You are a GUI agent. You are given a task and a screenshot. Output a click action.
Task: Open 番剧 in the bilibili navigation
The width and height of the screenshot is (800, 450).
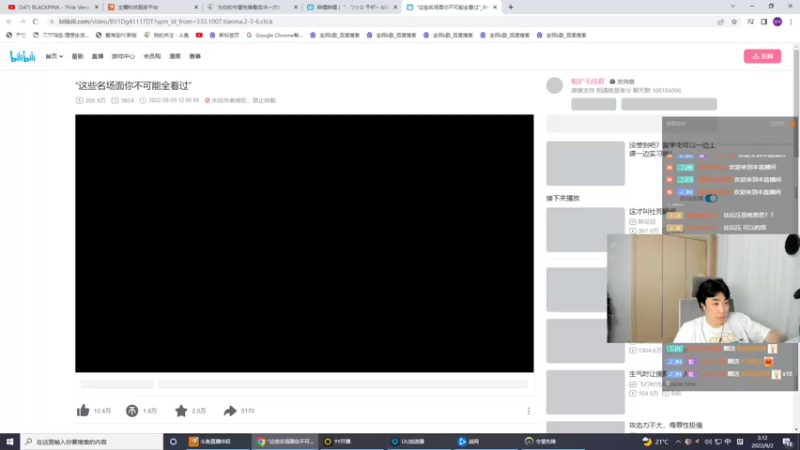tap(78, 56)
